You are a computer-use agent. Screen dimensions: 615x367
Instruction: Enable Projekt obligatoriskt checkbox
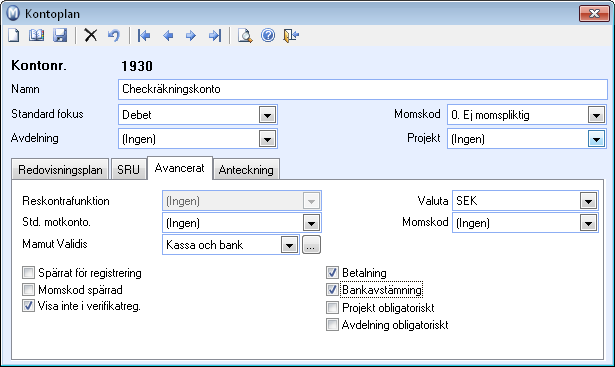(x=332, y=307)
